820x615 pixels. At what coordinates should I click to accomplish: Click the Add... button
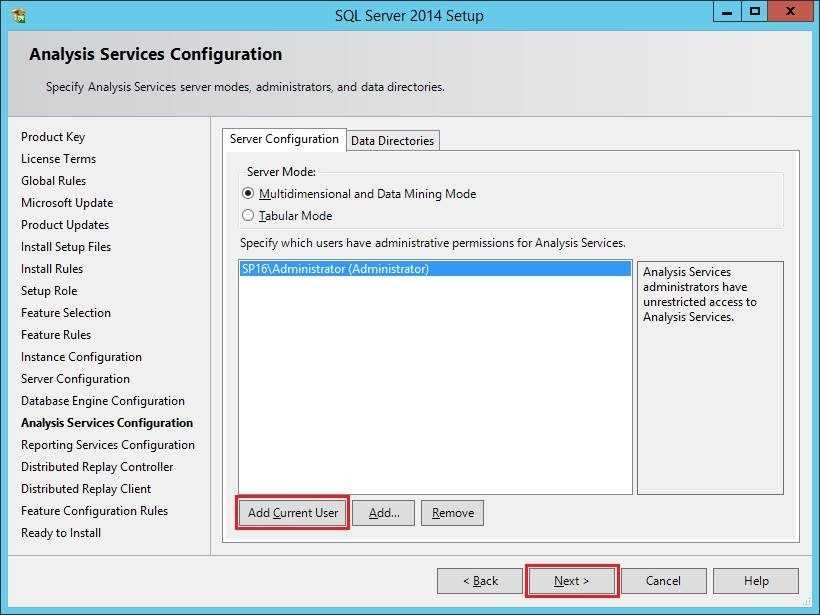pos(384,513)
